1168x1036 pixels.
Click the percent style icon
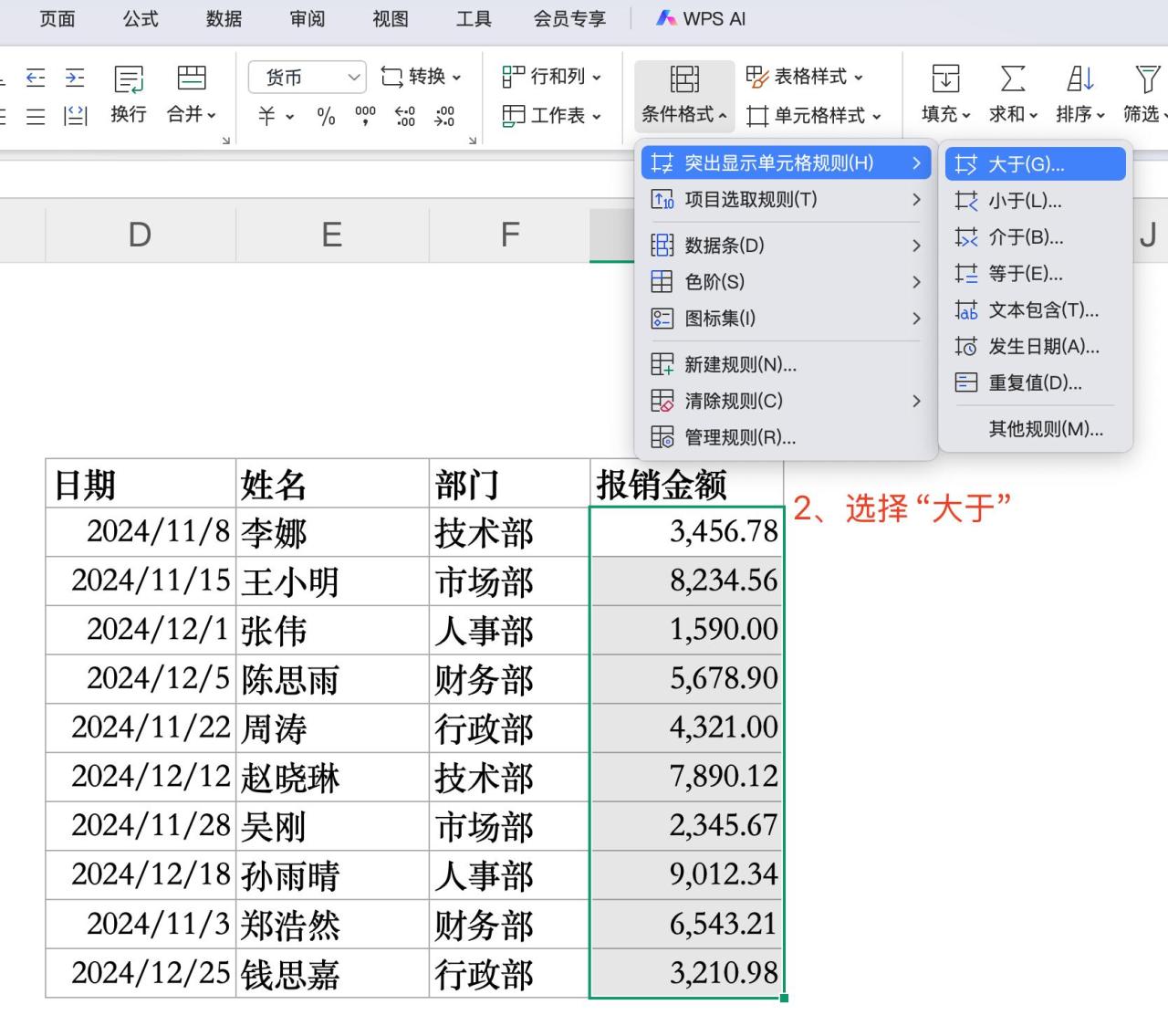tap(326, 116)
